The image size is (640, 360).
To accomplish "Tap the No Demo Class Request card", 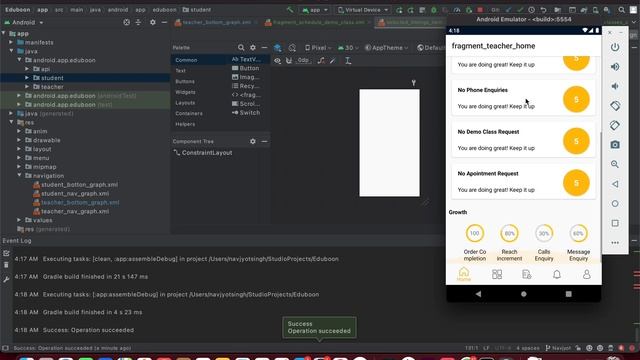I will click(x=523, y=140).
